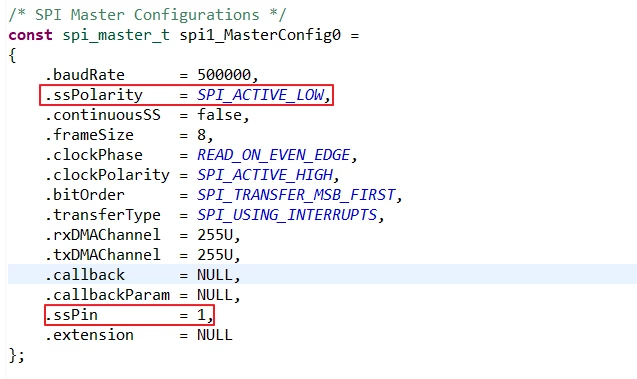Click the spi_master_t type name
Screen dimensions: 637x379
pyautogui.click(x=116, y=35)
